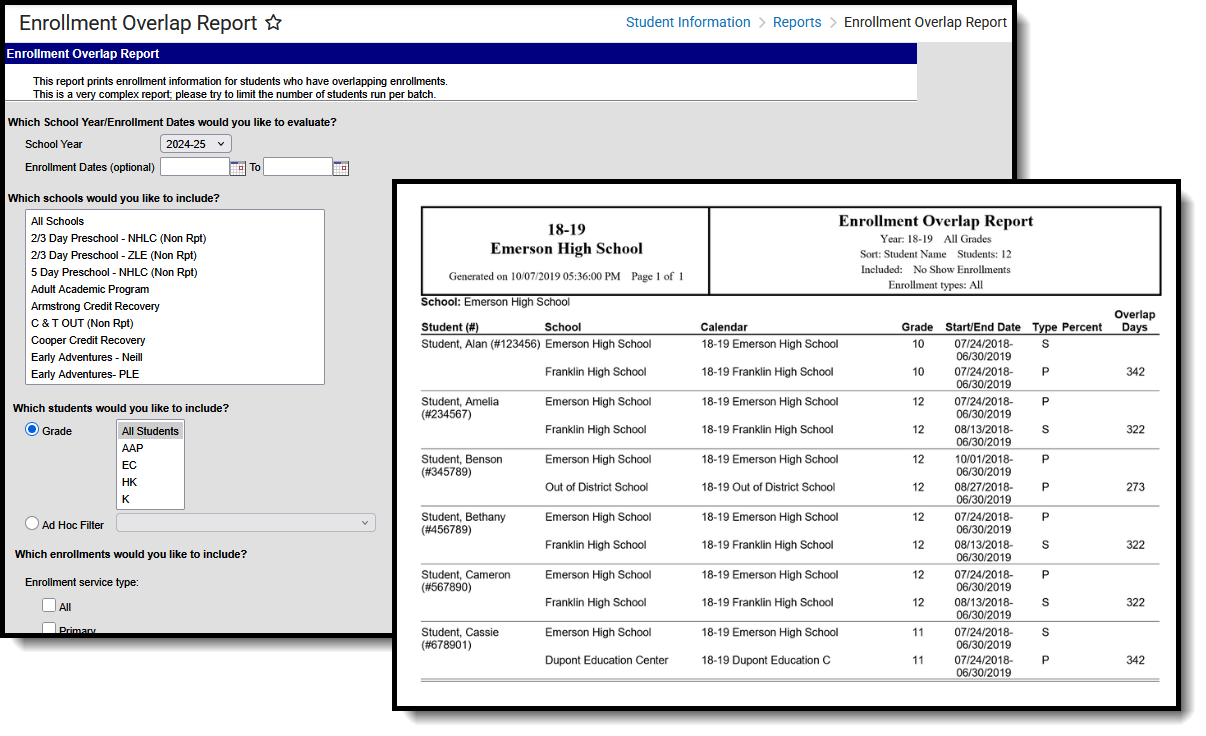Select AAP grade option
Viewport: 1206px width, 736px height.
[150, 448]
